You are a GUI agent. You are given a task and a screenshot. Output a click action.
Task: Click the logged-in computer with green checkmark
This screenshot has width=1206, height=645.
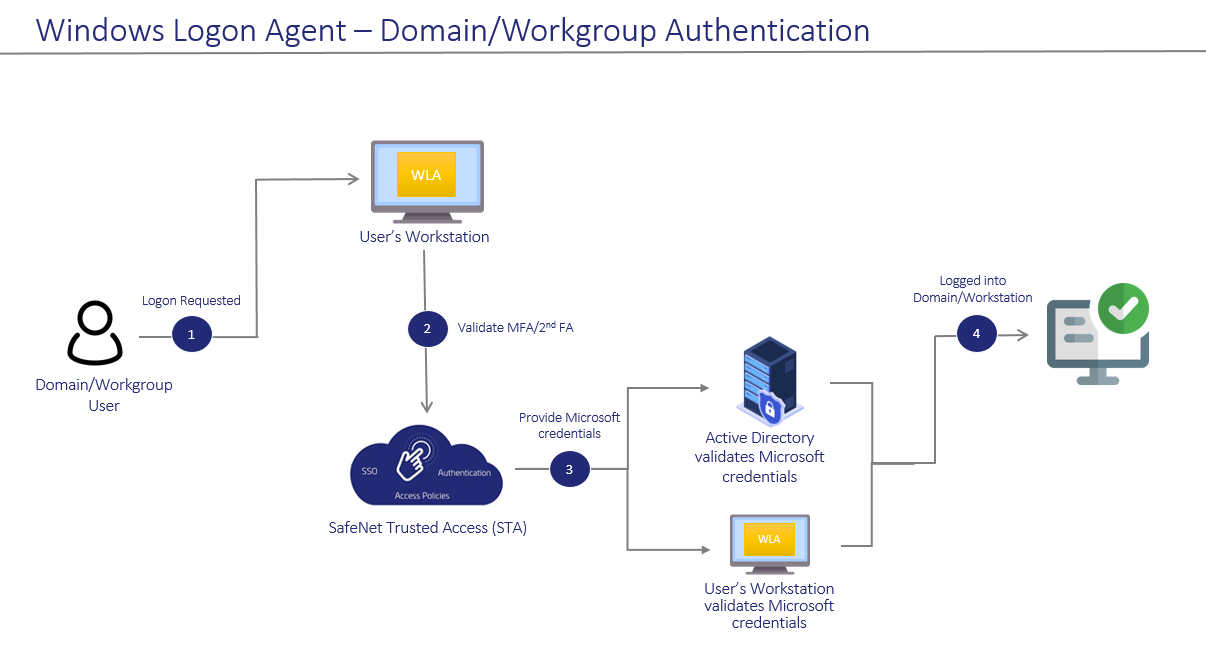1098,334
